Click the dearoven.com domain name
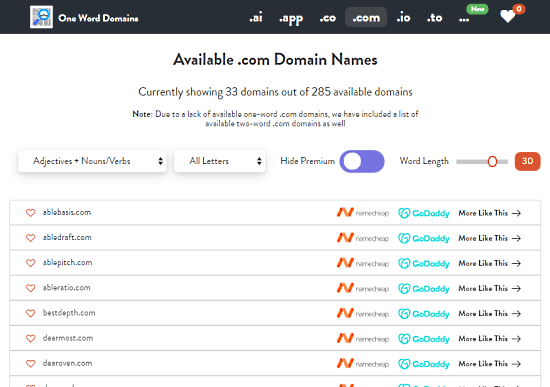Viewport: 550px width, 387px height. (67, 363)
